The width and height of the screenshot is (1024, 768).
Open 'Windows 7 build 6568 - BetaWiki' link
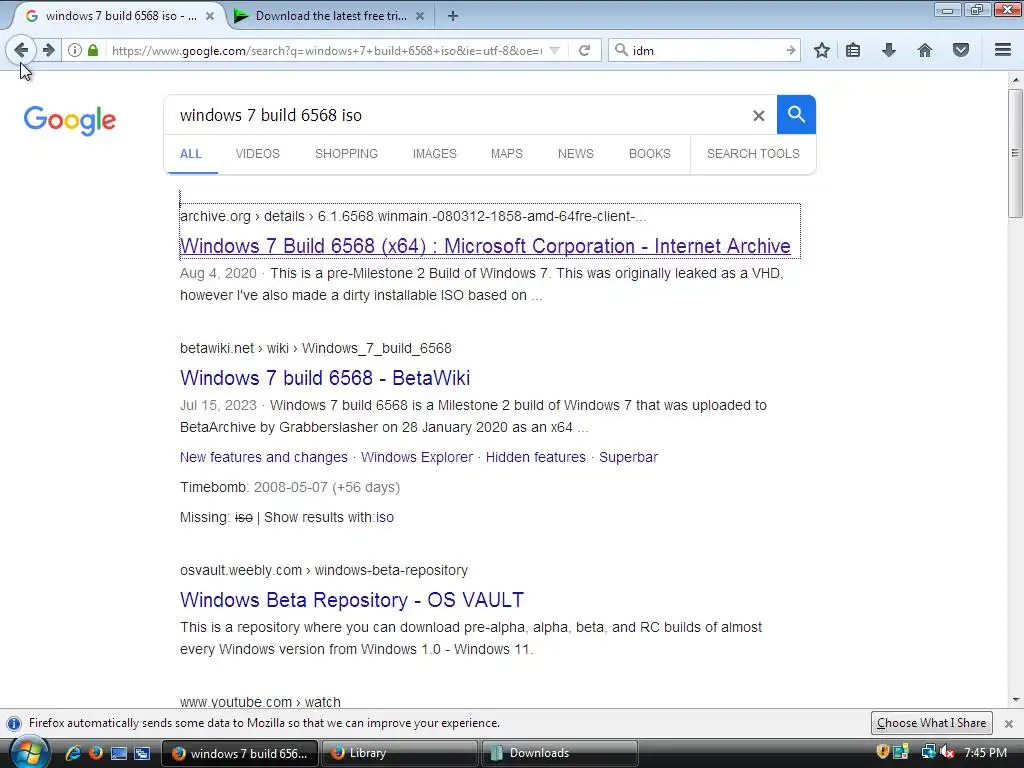click(x=325, y=377)
